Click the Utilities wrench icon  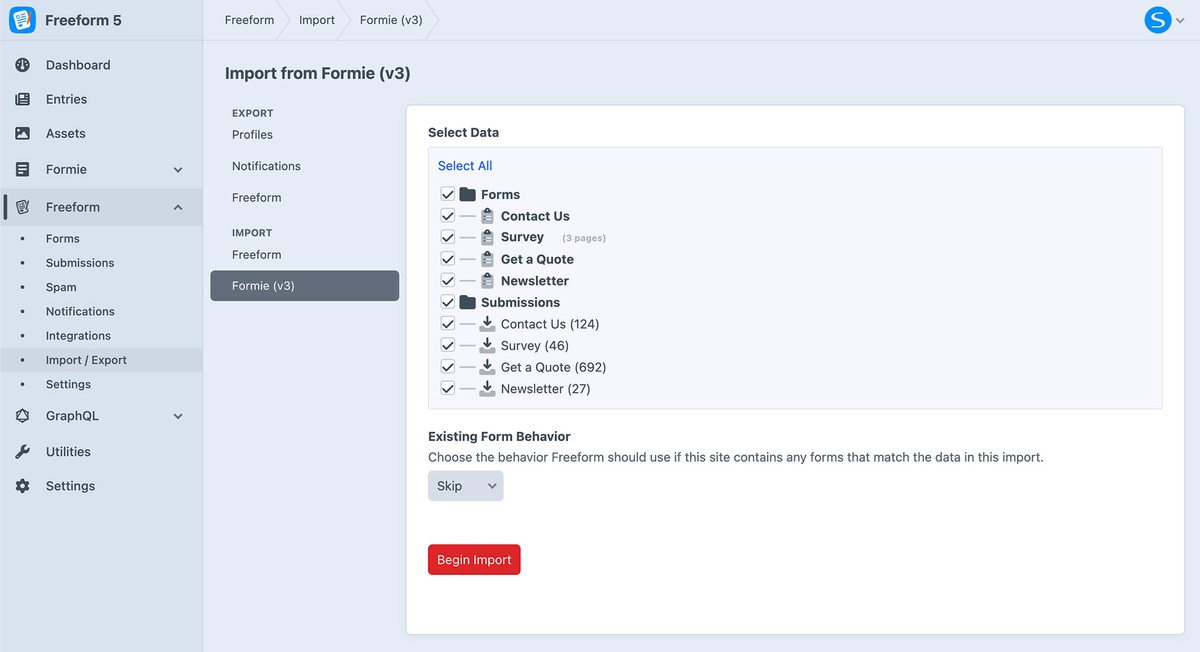pos(23,452)
